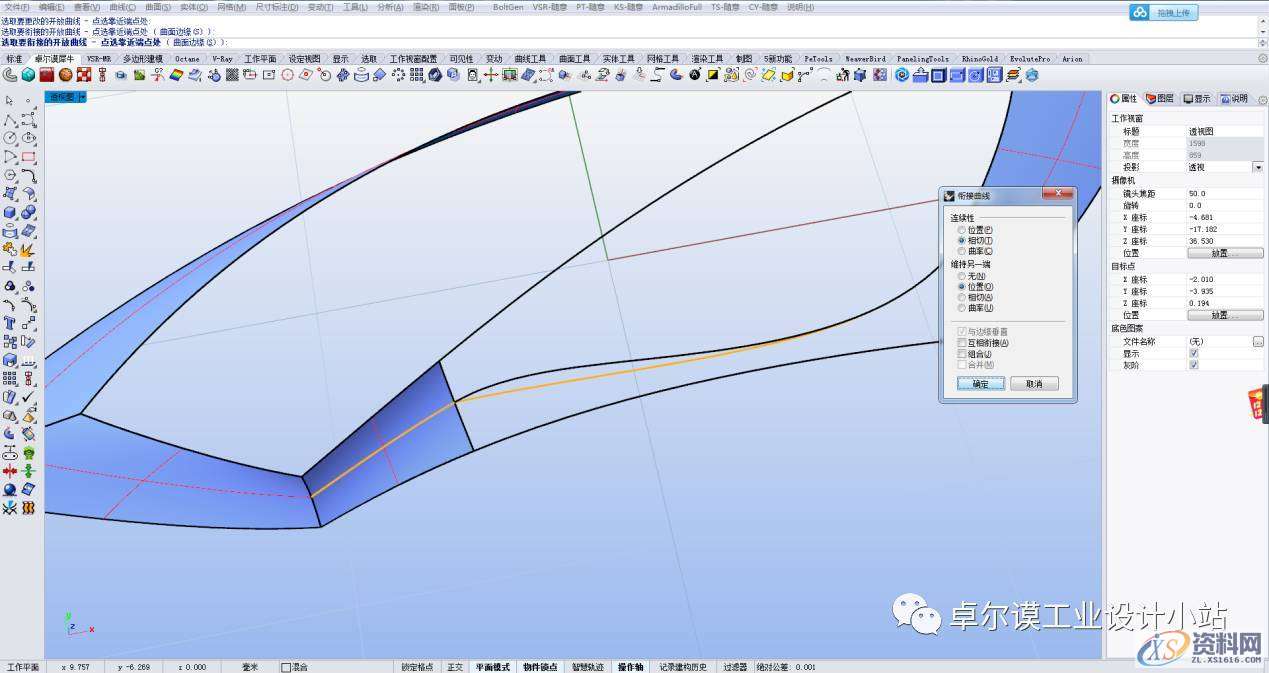Open the viewport title dropdown arrow
Screen dimensions: 1269x673
[82, 97]
